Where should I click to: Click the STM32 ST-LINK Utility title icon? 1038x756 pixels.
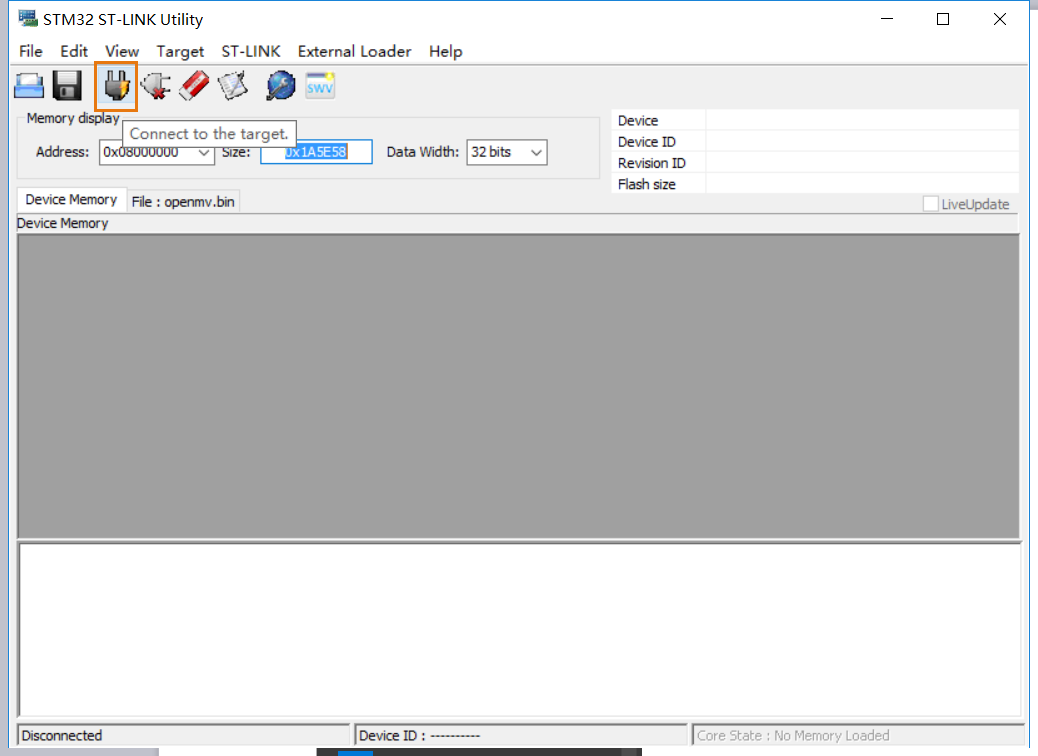click(x=28, y=19)
